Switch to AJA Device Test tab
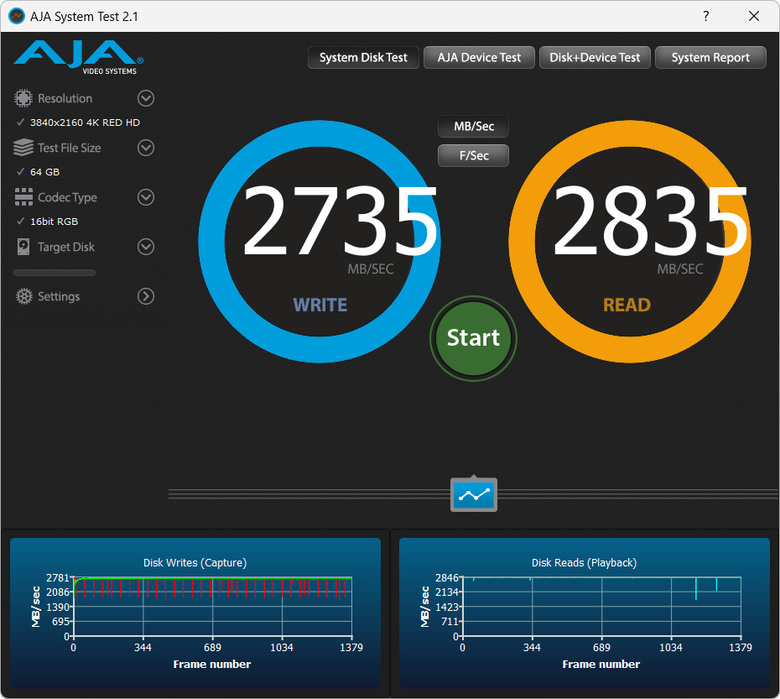Screen dimensions: 780x699 tap(479, 58)
